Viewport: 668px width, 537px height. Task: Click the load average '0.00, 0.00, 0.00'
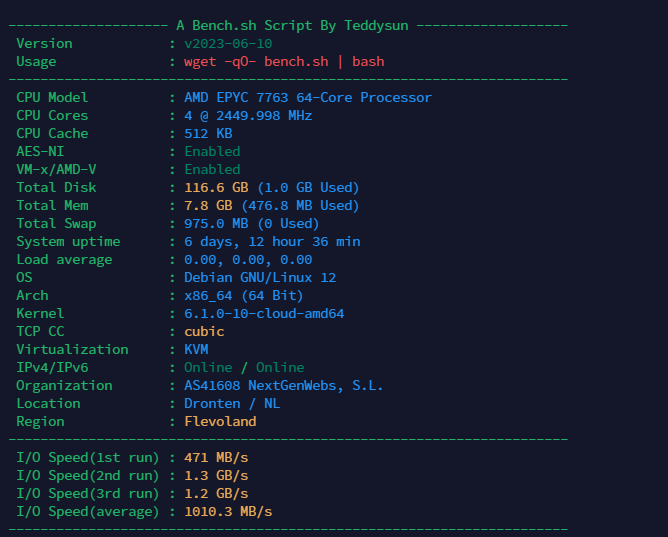248,260
